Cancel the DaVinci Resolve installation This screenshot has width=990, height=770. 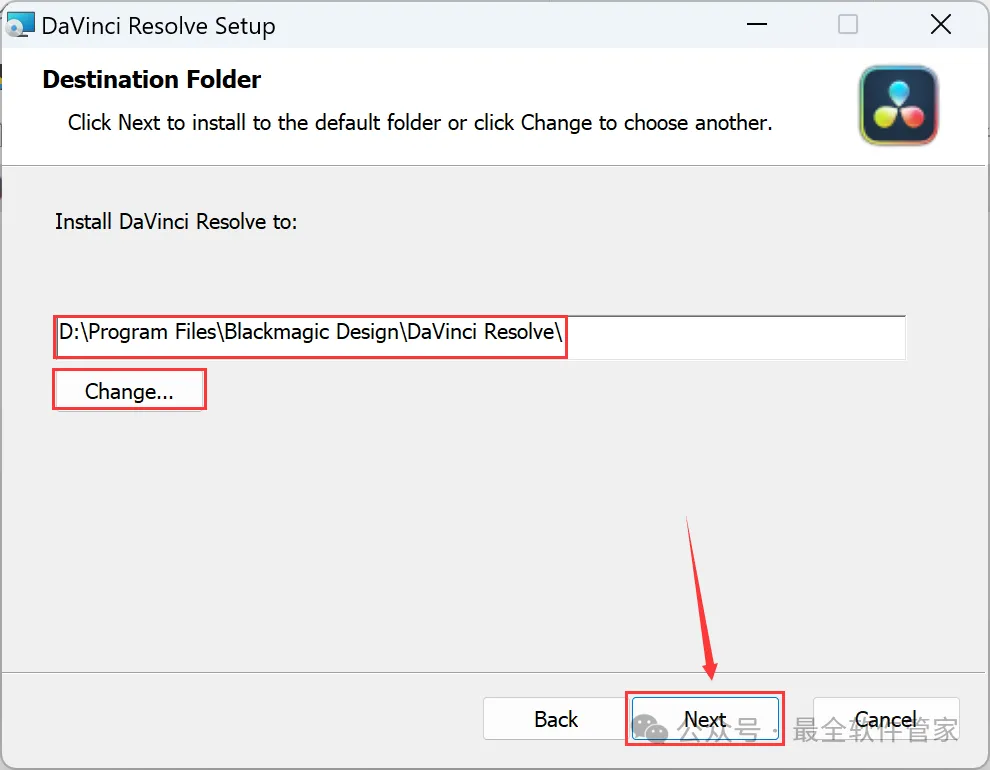(x=885, y=719)
